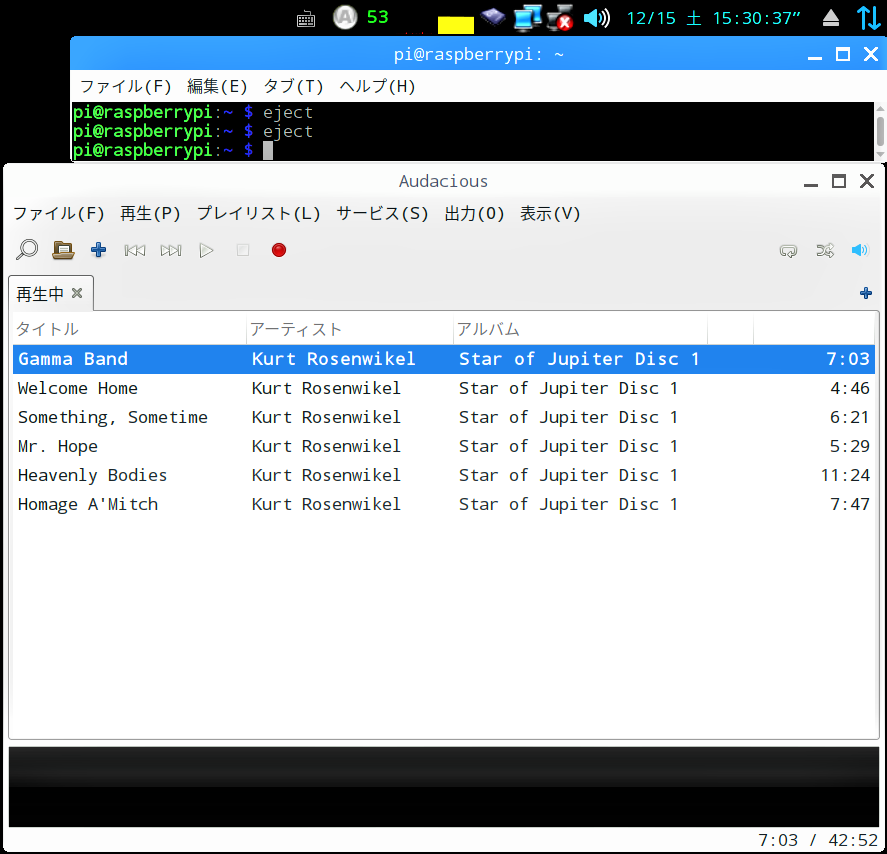Open the terminal ファイル(F) menu

126,87
